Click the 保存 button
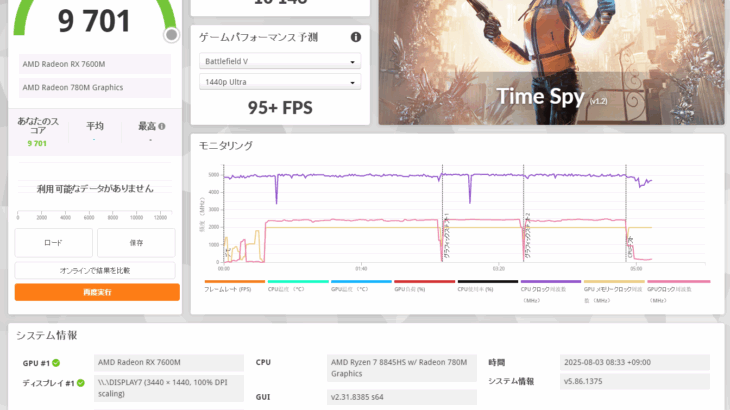Screen dimensions: 730x410 click(136, 242)
